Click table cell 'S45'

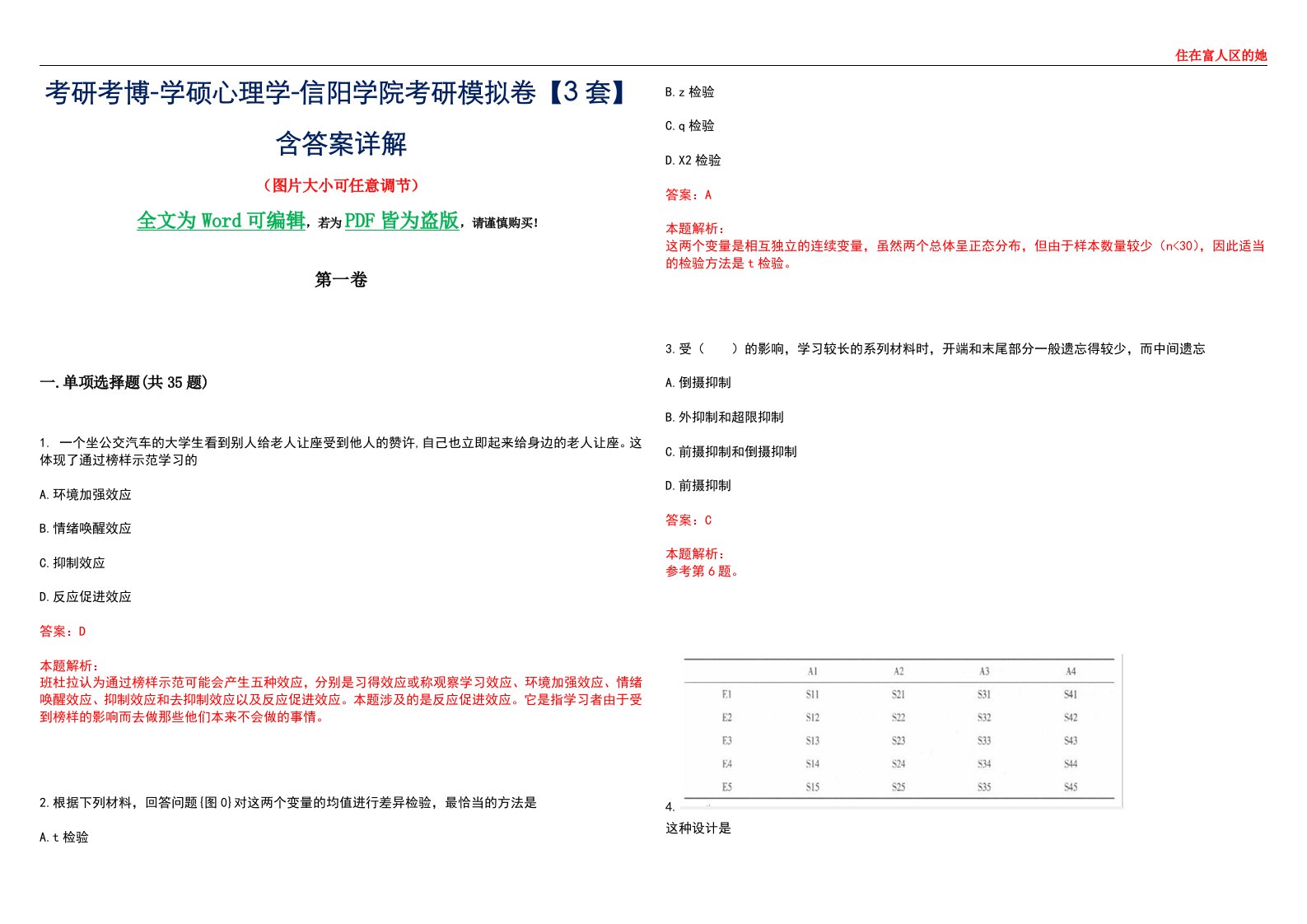pos(1071,787)
